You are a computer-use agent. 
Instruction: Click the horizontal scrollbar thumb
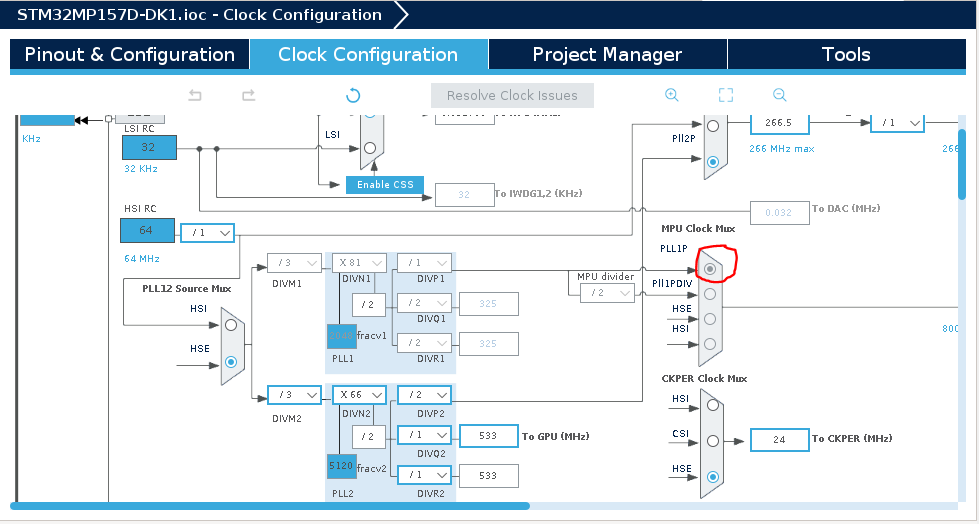pyautogui.click(x=270, y=506)
